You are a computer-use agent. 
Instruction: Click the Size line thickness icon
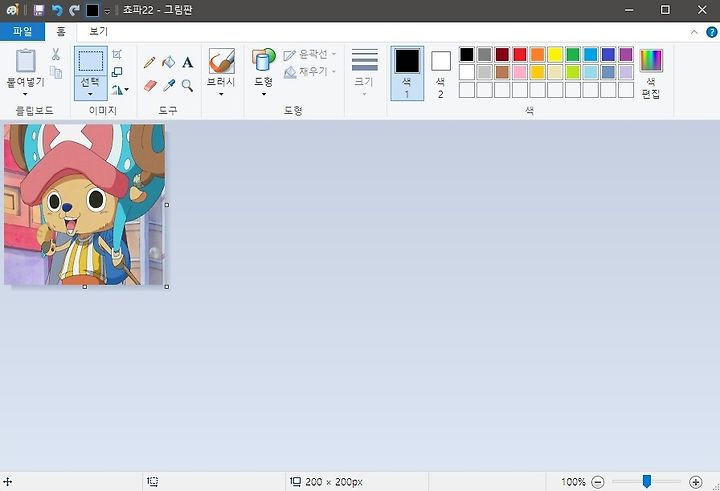tap(365, 60)
